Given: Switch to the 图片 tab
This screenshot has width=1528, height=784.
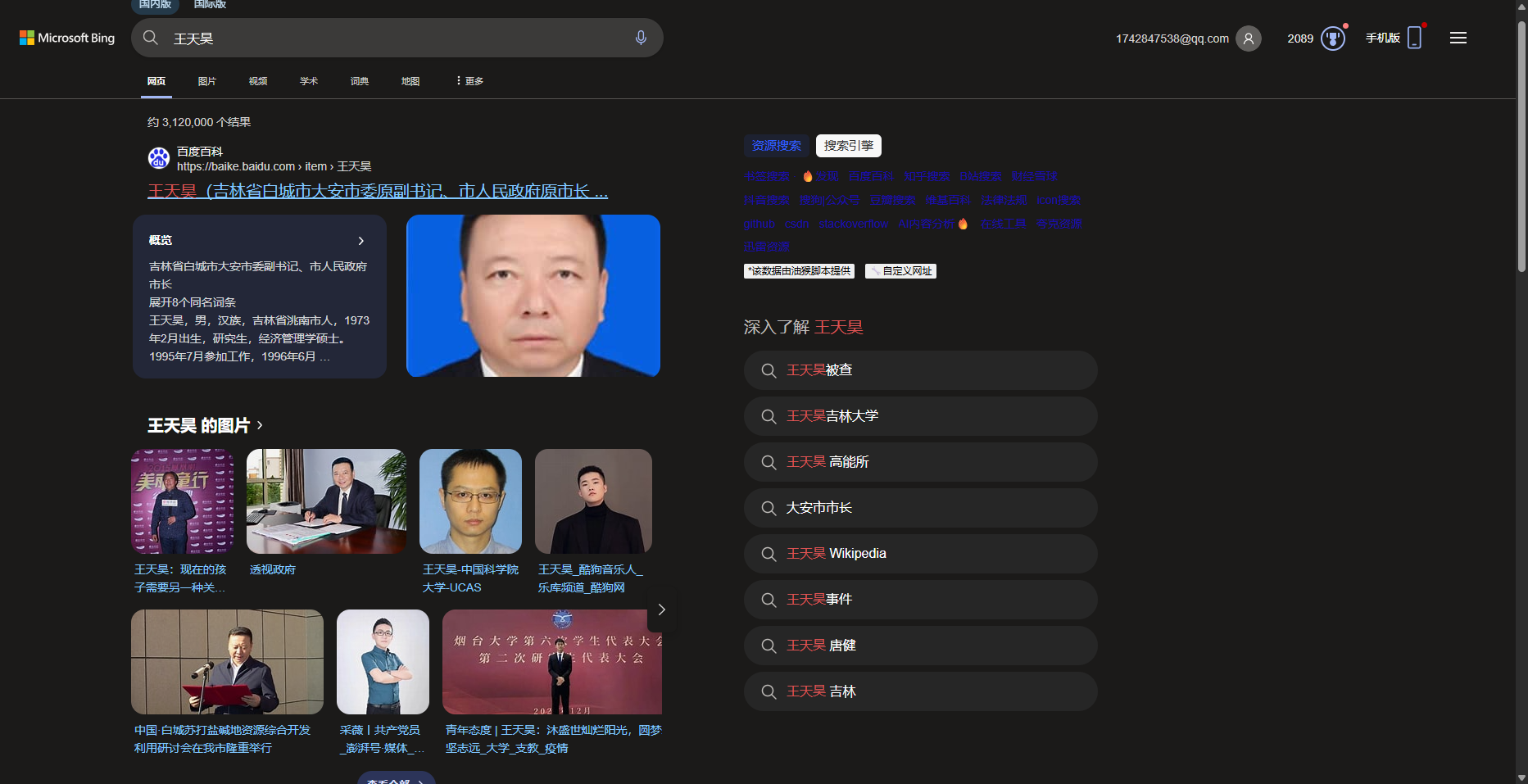Looking at the screenshot, I should point(207,81).
